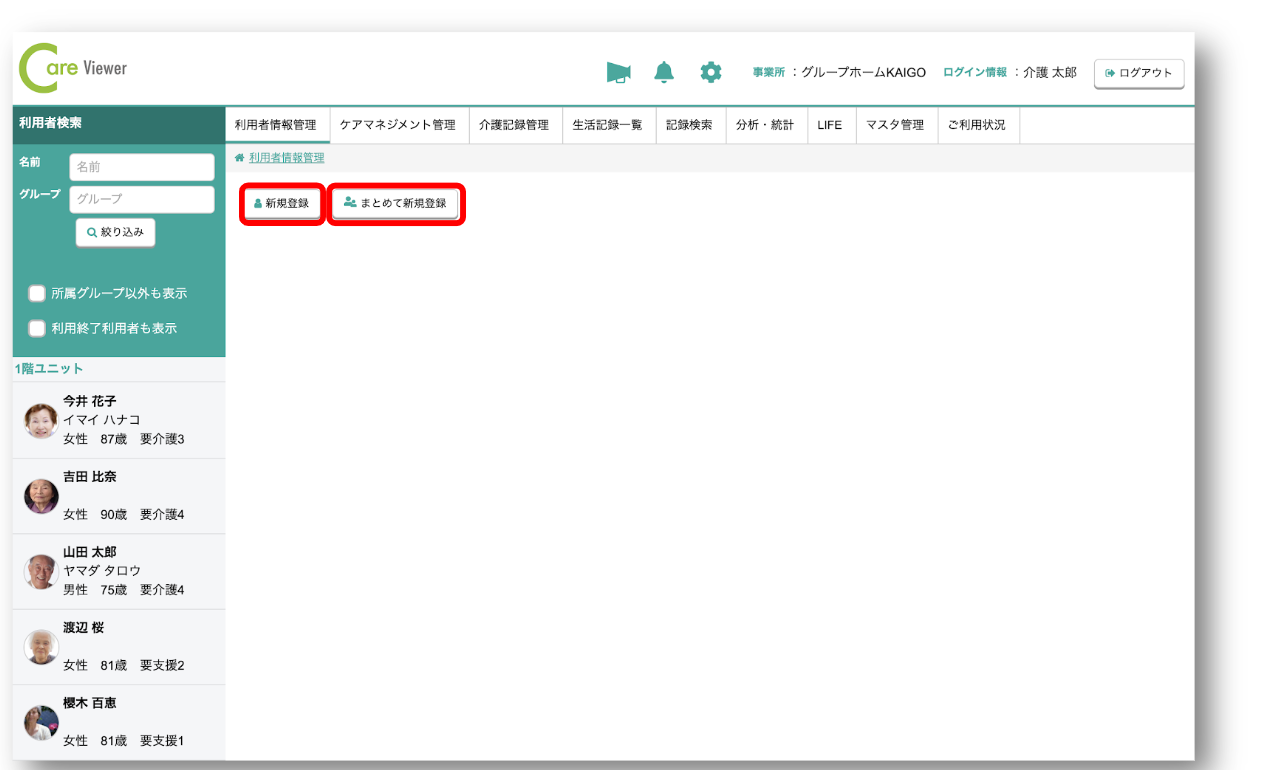Open the notification bell icon

[x=664, y=72]
